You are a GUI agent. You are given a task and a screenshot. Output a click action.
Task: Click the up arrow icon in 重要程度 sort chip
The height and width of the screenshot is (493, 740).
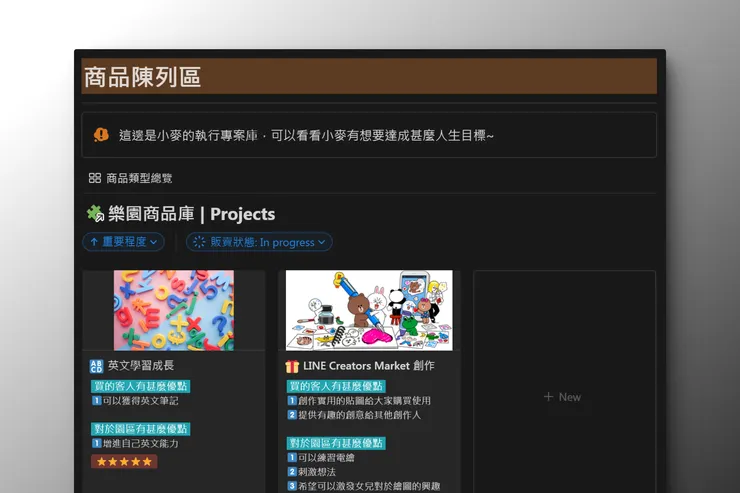point(94,242)
